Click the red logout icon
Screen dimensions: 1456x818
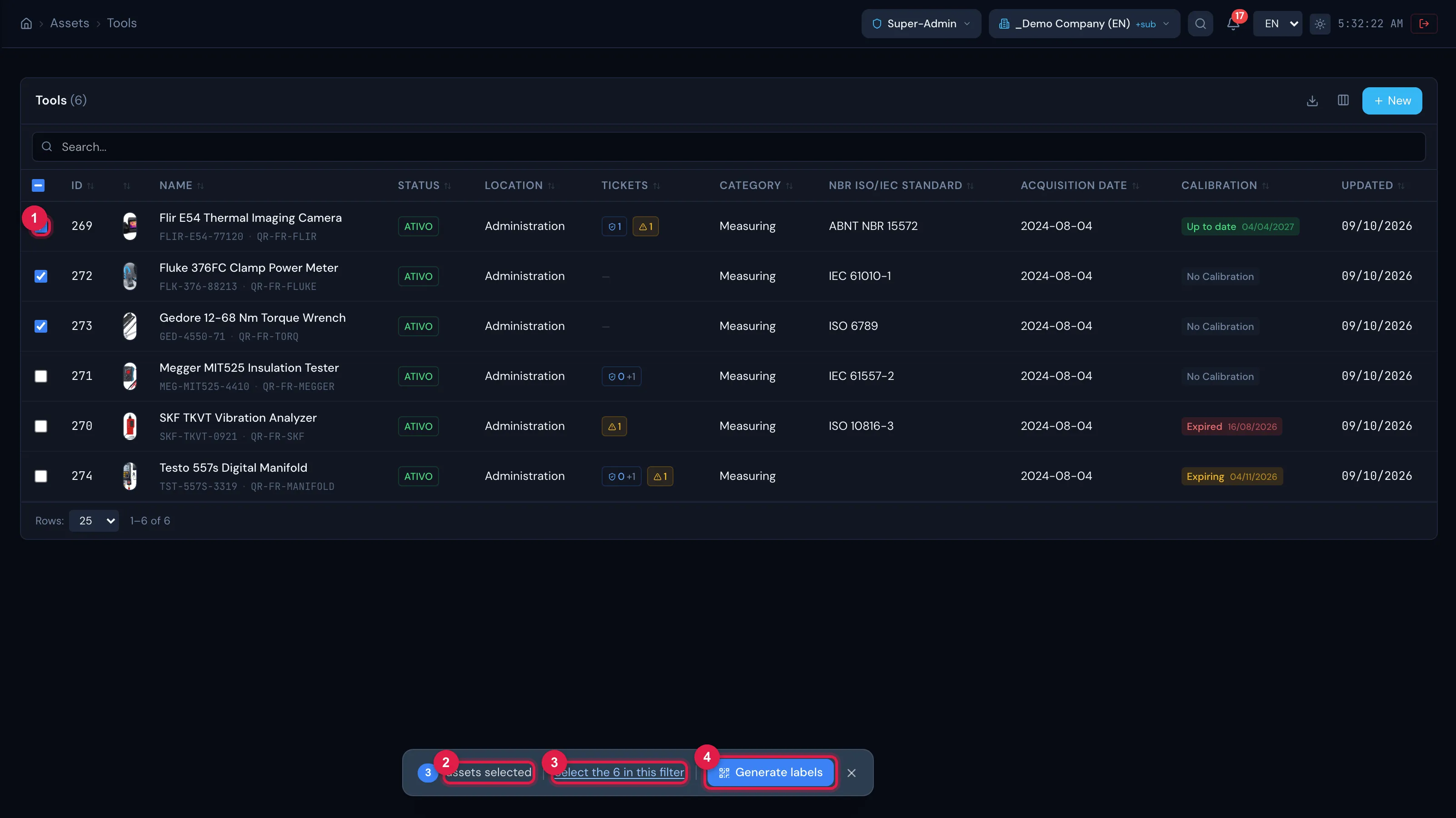coord(1424,24)
